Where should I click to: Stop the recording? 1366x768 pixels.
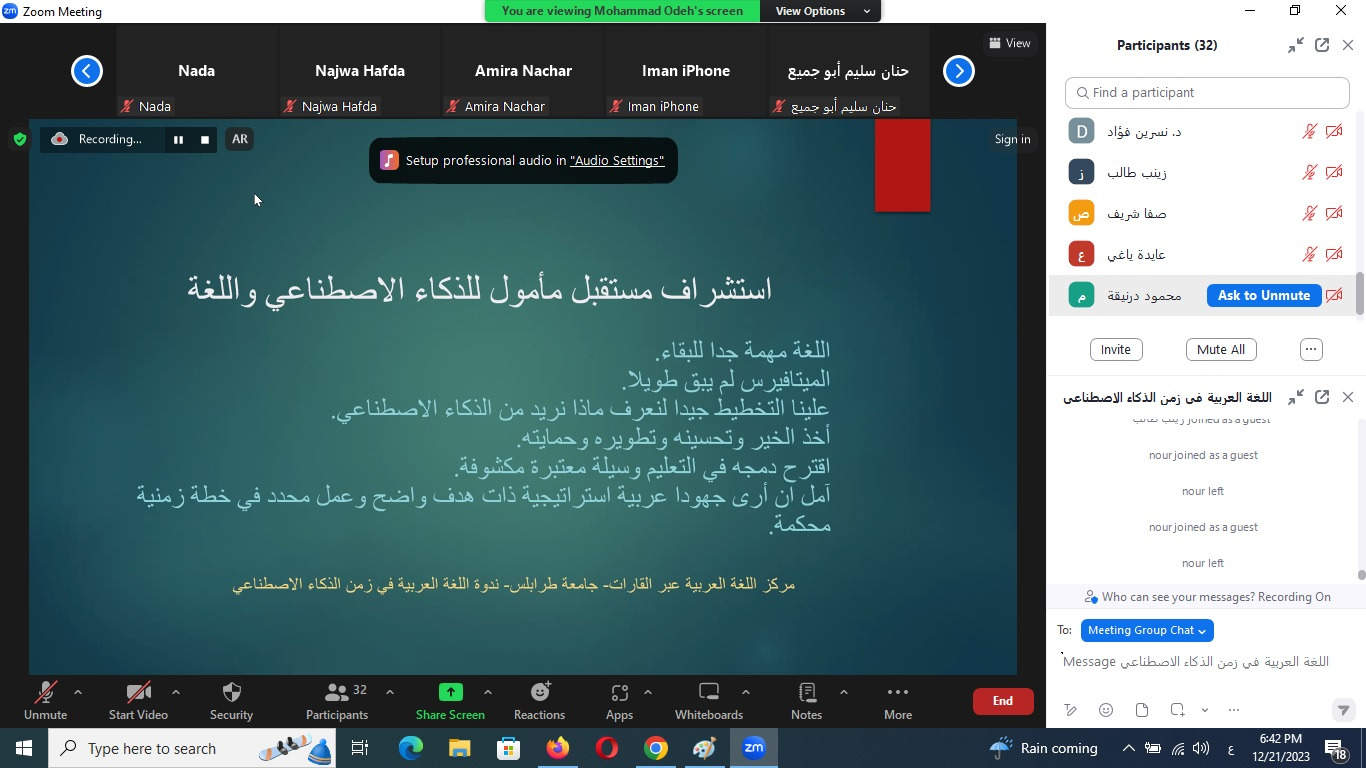click(205, 140)
